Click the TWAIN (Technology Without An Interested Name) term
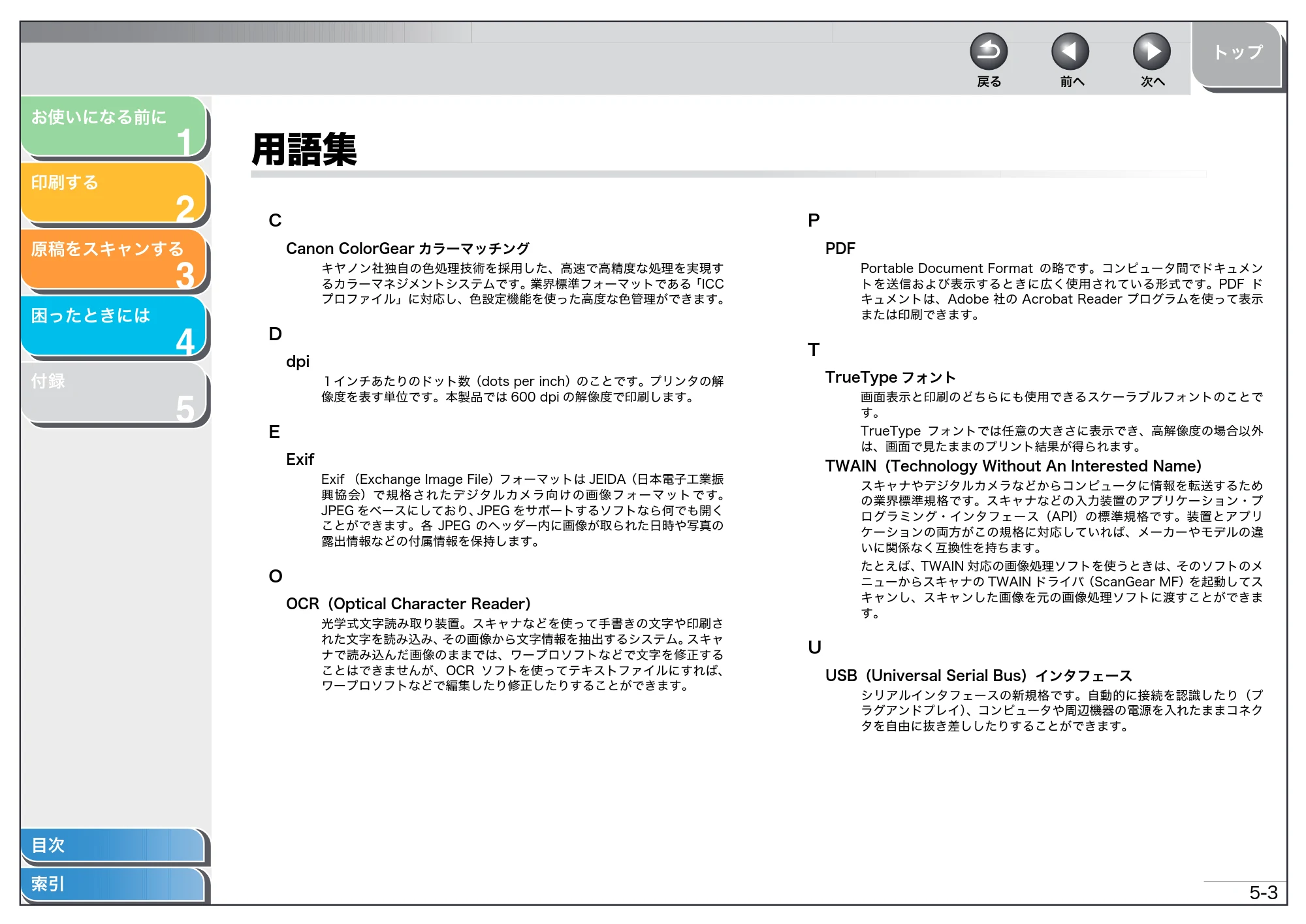Viewport: 1306px width, 924px height. coord(1013,466)
